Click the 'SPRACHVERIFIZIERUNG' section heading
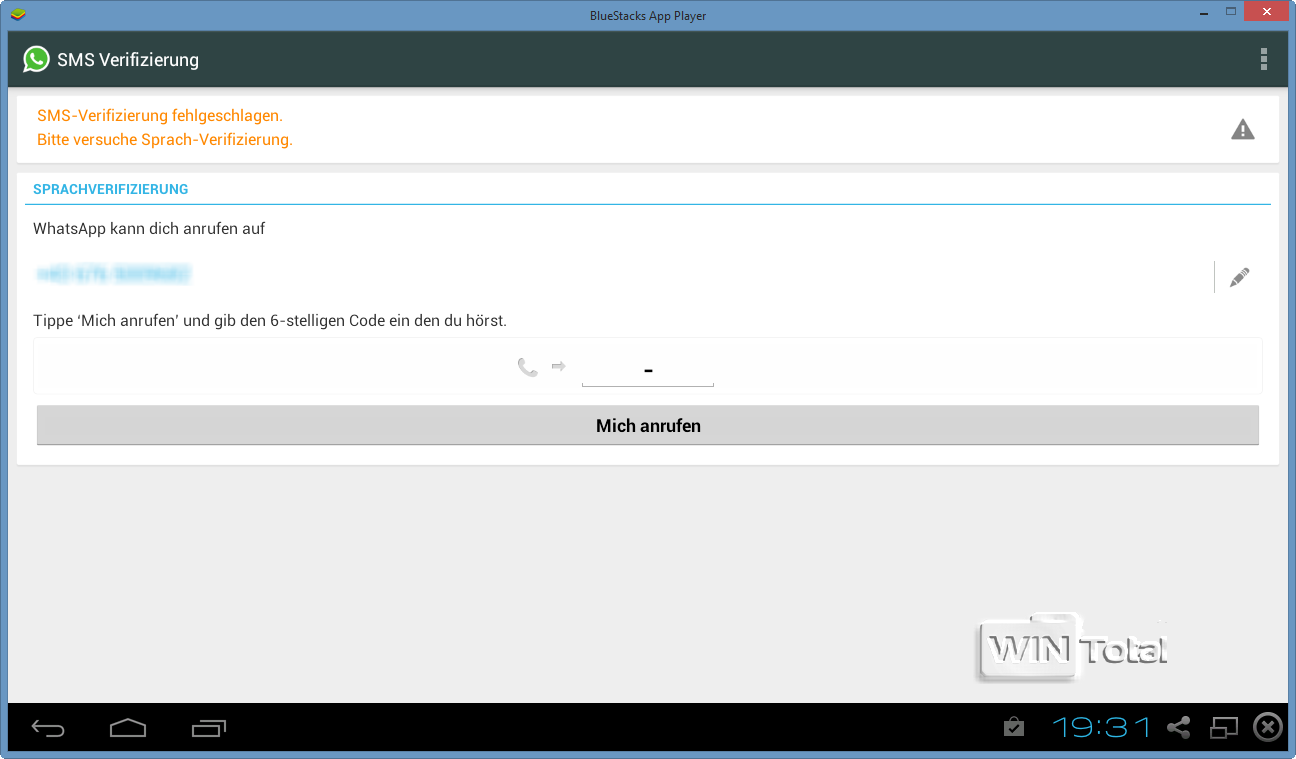Image resolution: width=1296 pixels, height=759 pixels. click(x=111, y=189)
